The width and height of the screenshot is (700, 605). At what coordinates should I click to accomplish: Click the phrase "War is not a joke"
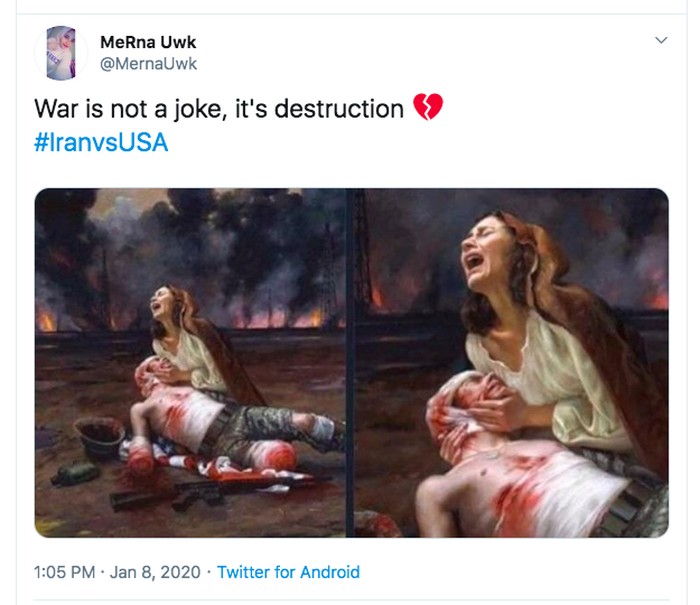coord(130,108)
